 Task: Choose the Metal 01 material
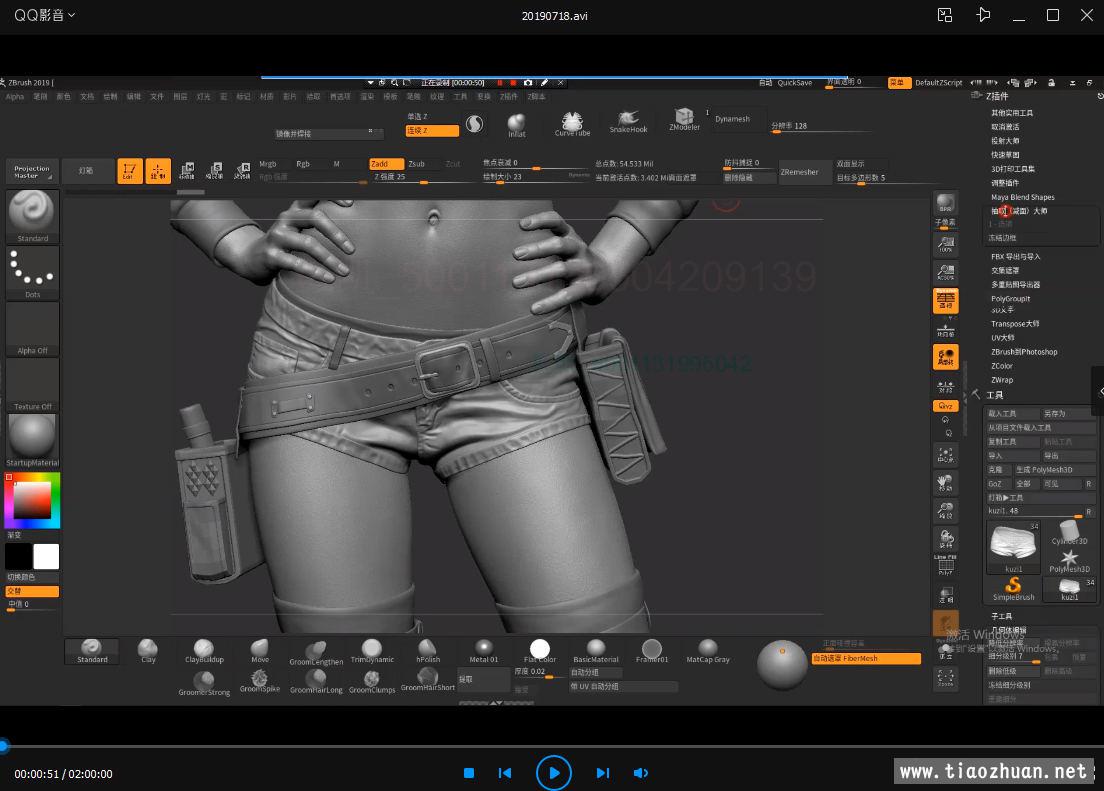tap(484, 652)
